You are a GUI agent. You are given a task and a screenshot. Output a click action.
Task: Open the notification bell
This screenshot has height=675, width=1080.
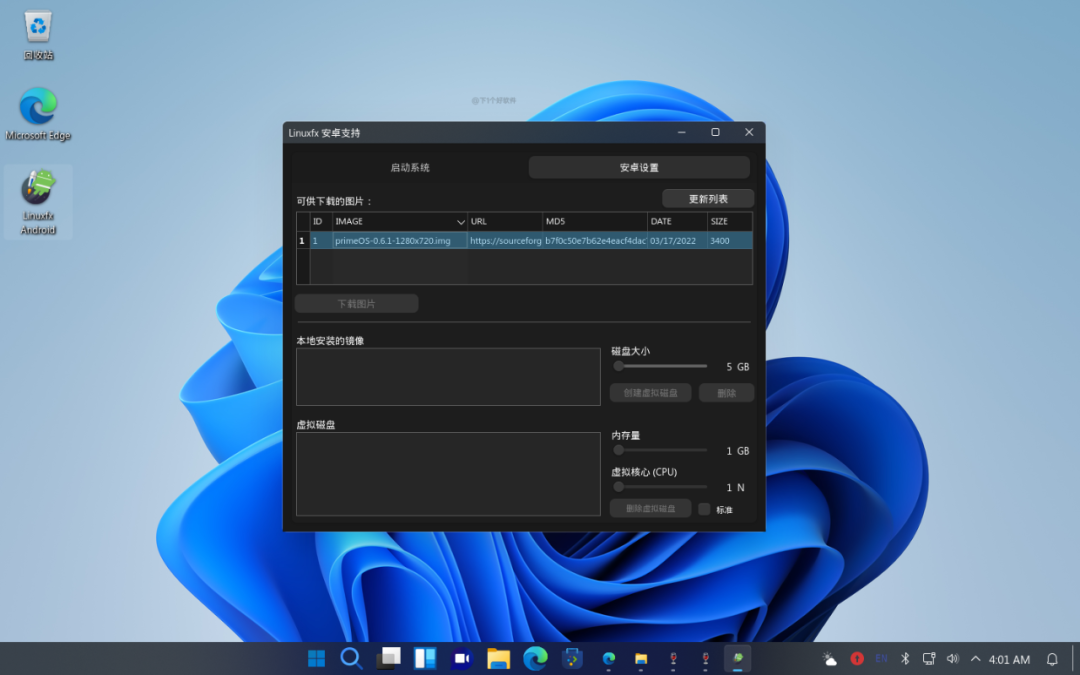[x=1051, y=658]
